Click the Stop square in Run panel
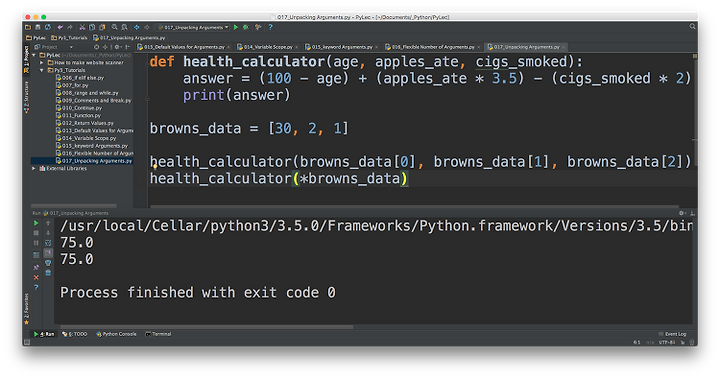This screenshot has height=378, width=720. pos(36,233)
